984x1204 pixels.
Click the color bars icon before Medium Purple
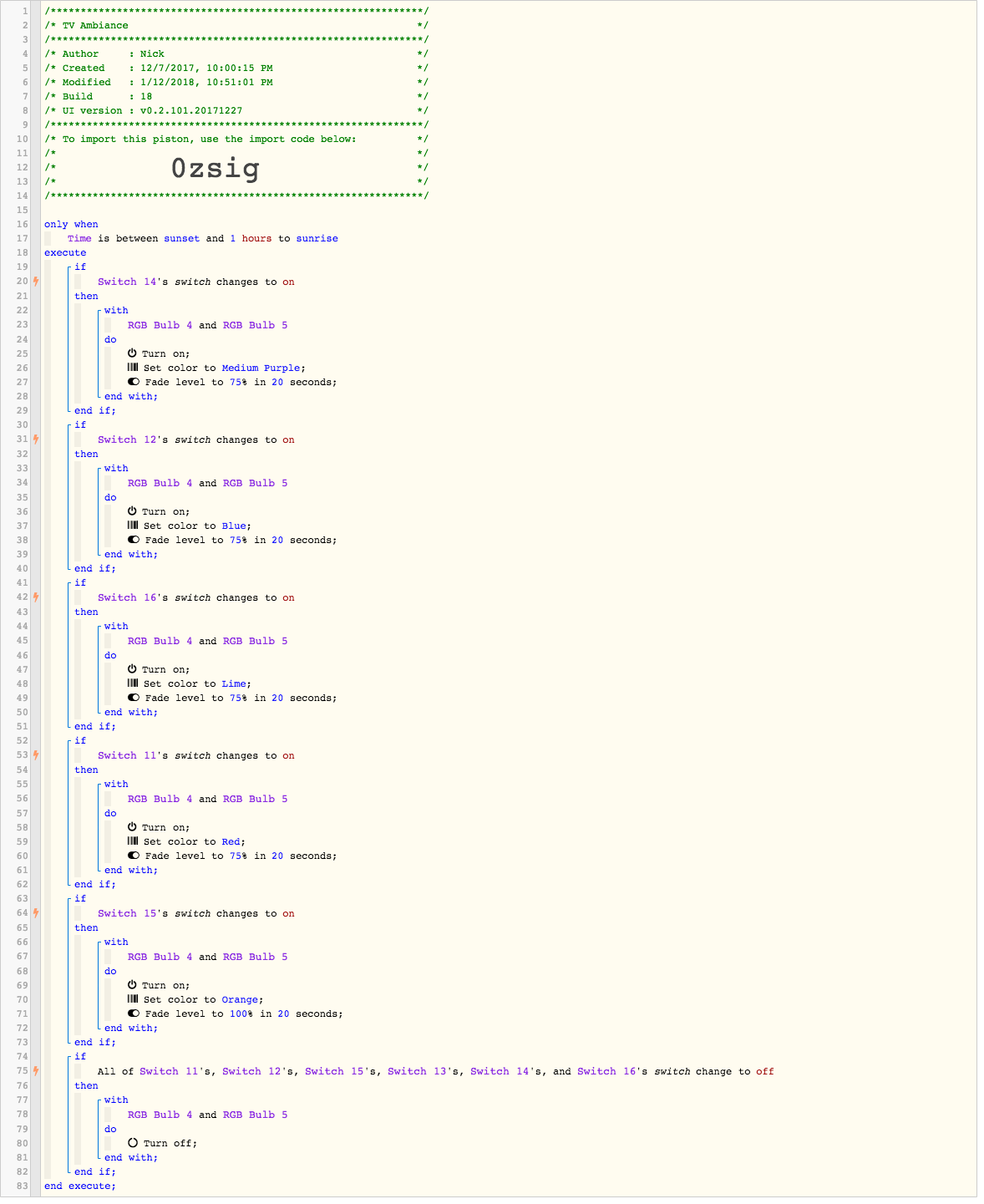pyautogui.click(x=133, y=368)
